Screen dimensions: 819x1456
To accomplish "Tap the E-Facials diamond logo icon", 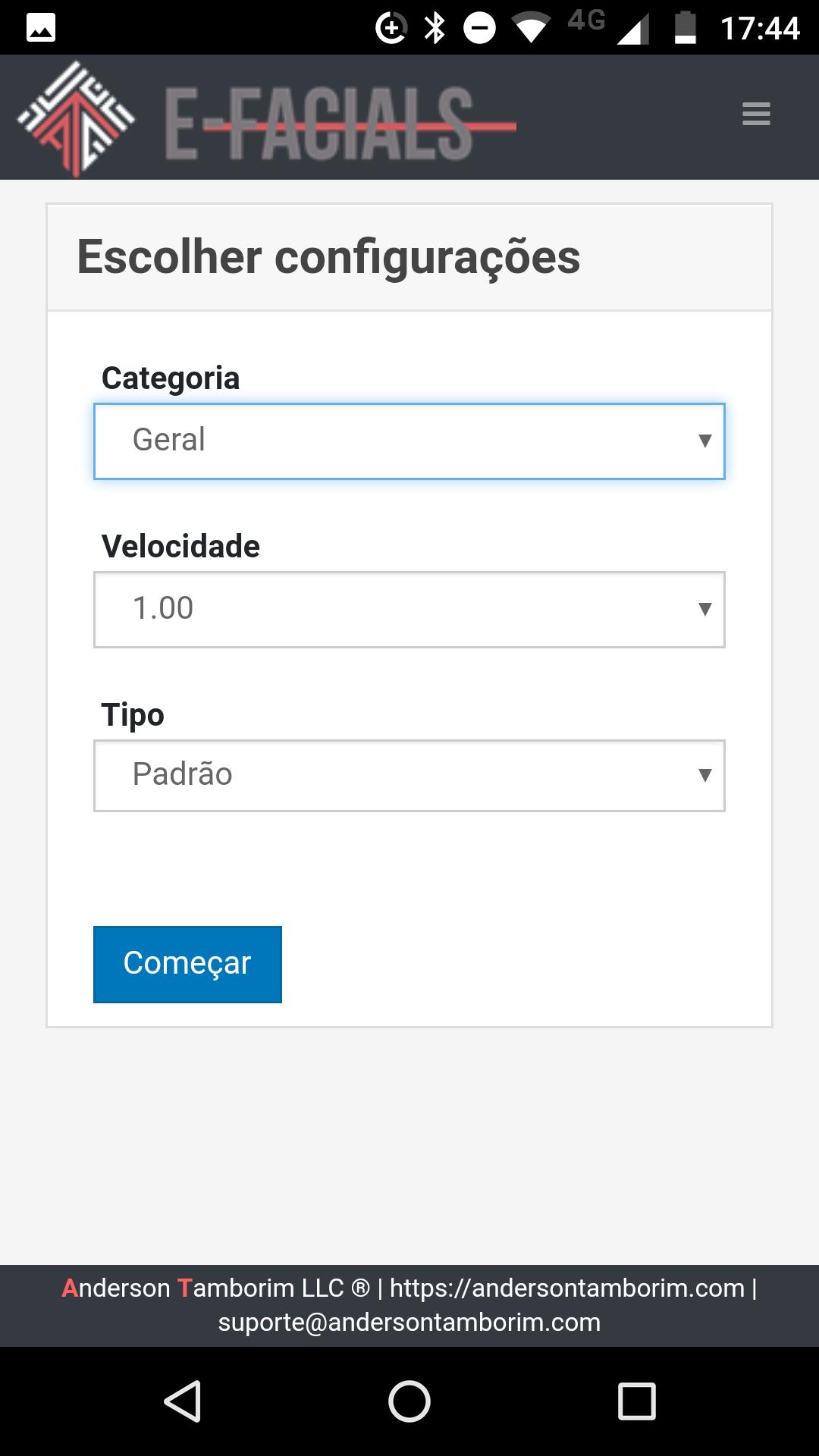I will (x=76, y=118).
